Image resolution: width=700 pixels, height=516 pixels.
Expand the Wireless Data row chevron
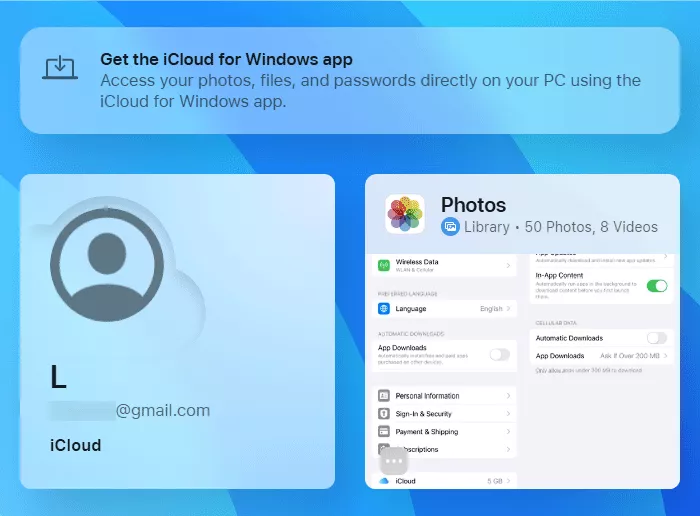coord(508,266)
